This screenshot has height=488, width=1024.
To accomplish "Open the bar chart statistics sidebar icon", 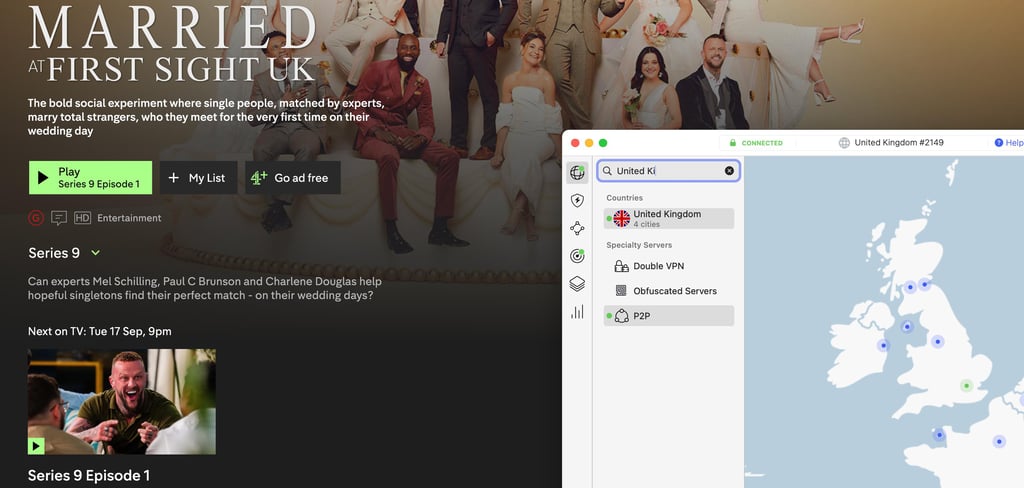I will tap(577, 312).
